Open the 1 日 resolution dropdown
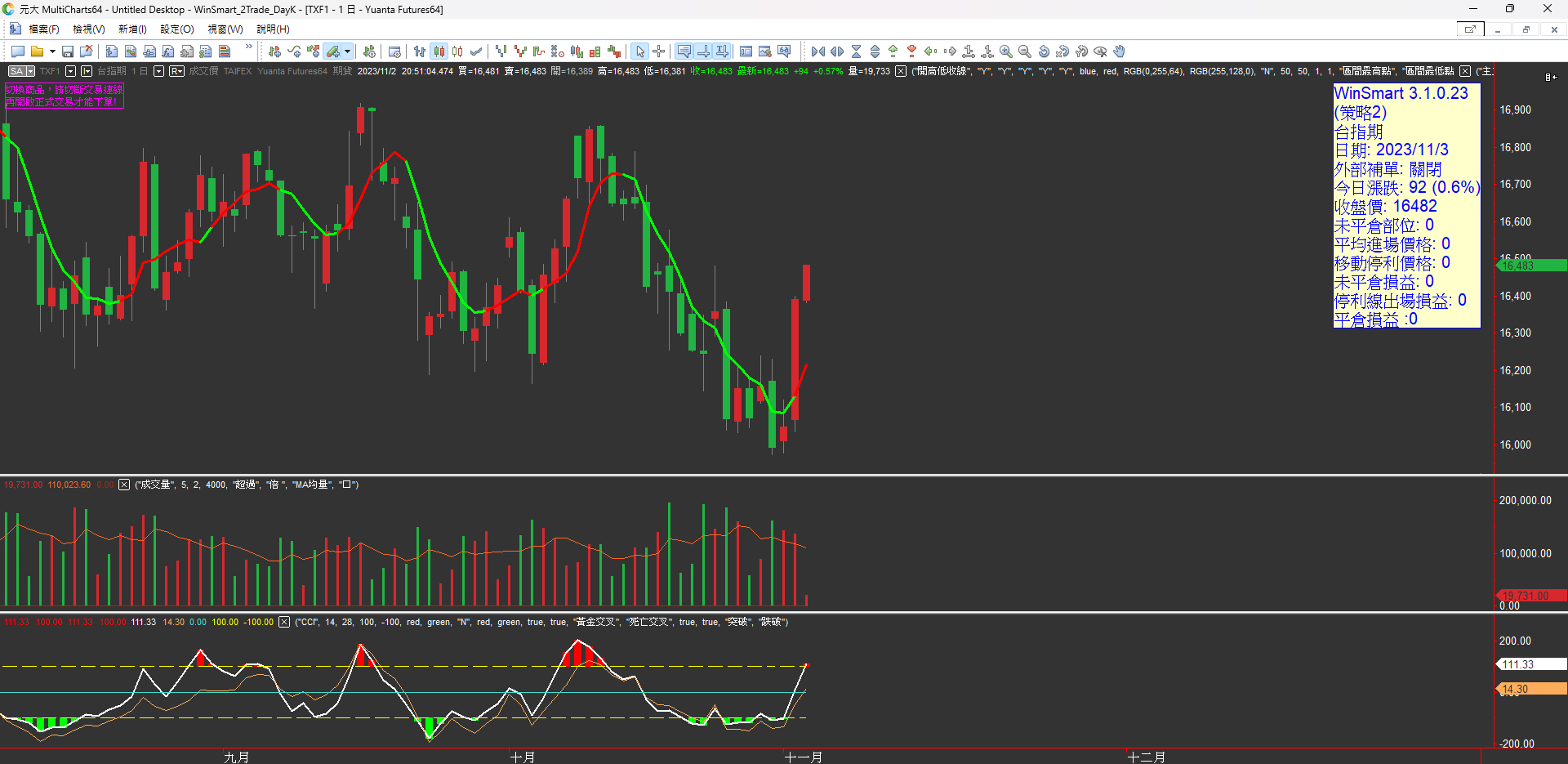 click(x=159, y=71)
